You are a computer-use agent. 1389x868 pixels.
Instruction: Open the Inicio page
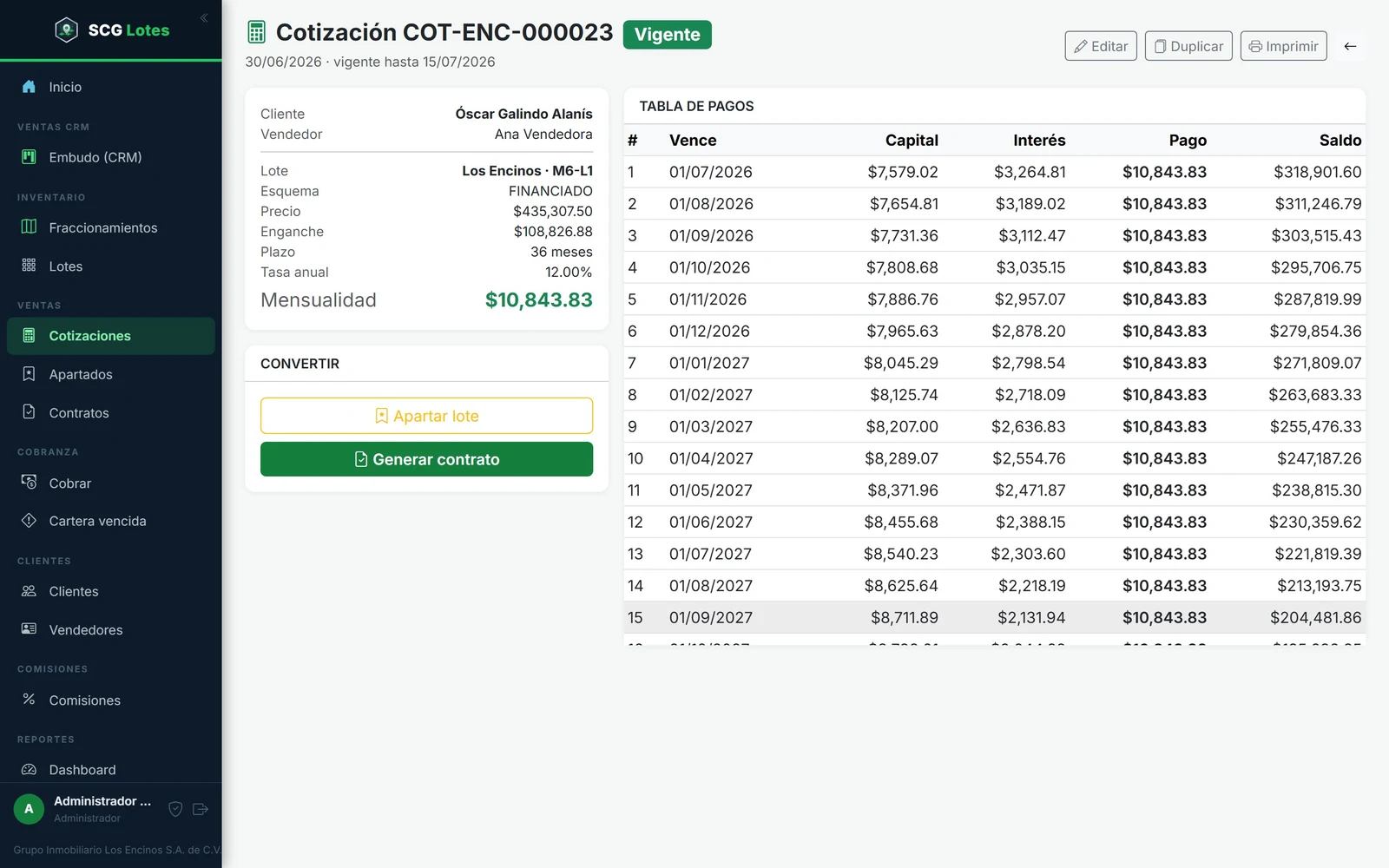tap(110, 87)
